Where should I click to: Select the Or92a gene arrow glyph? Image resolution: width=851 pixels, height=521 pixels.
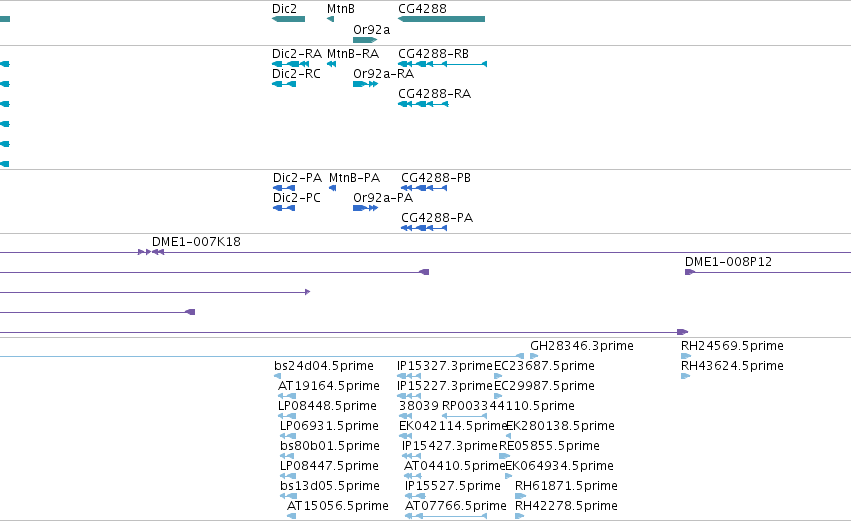(x=365, y=40)
